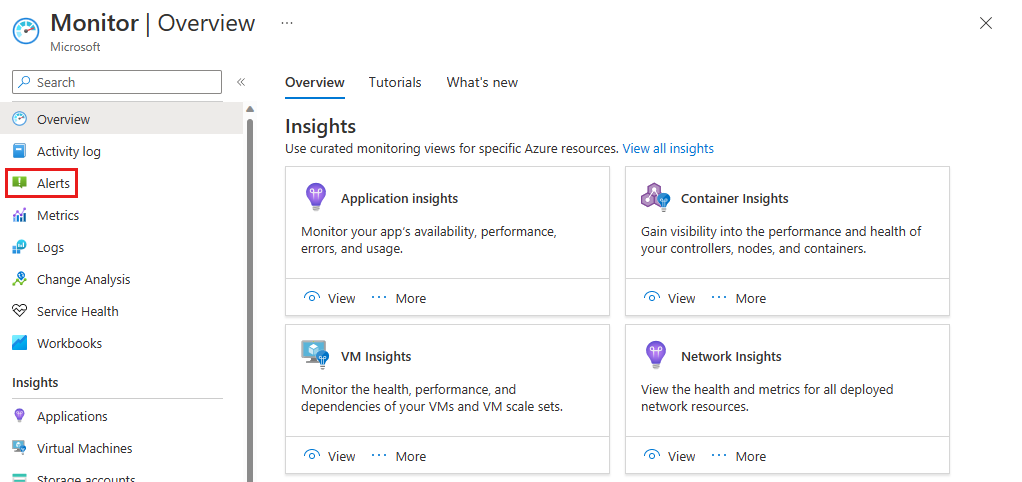
Task: Show More options under VM Insights
Action: pyautogui.click(x=399, y=456)
